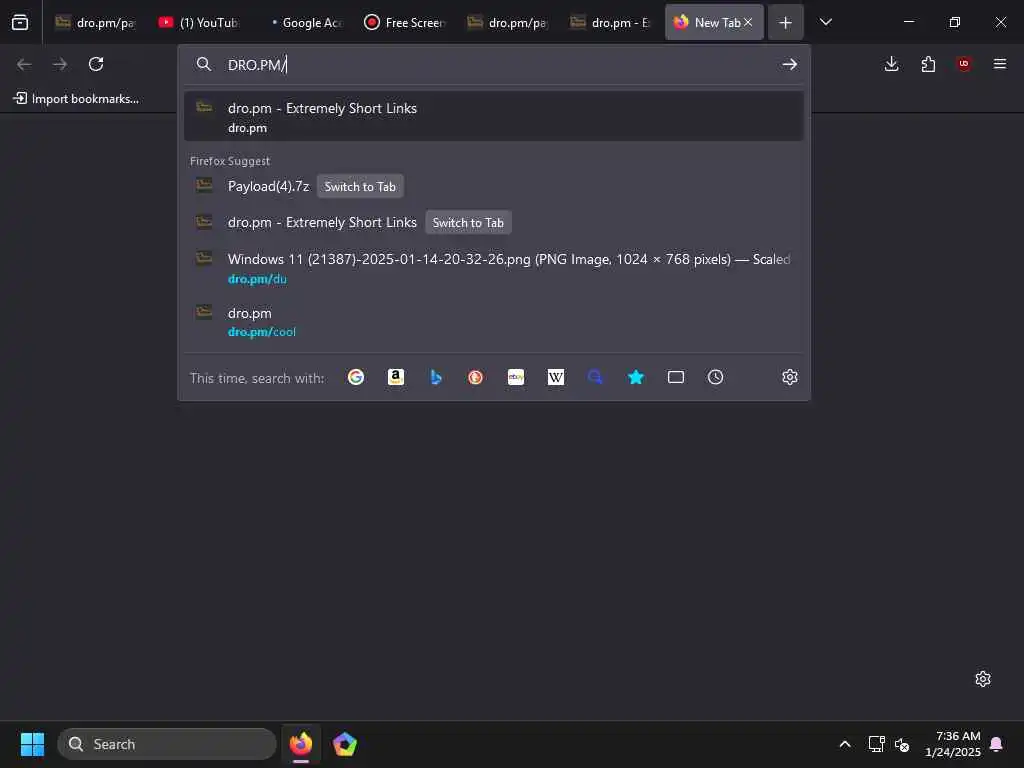Screen dimensions: 1024x768
Task: Search bookmarks with the star icon
Action: point(636,377)
